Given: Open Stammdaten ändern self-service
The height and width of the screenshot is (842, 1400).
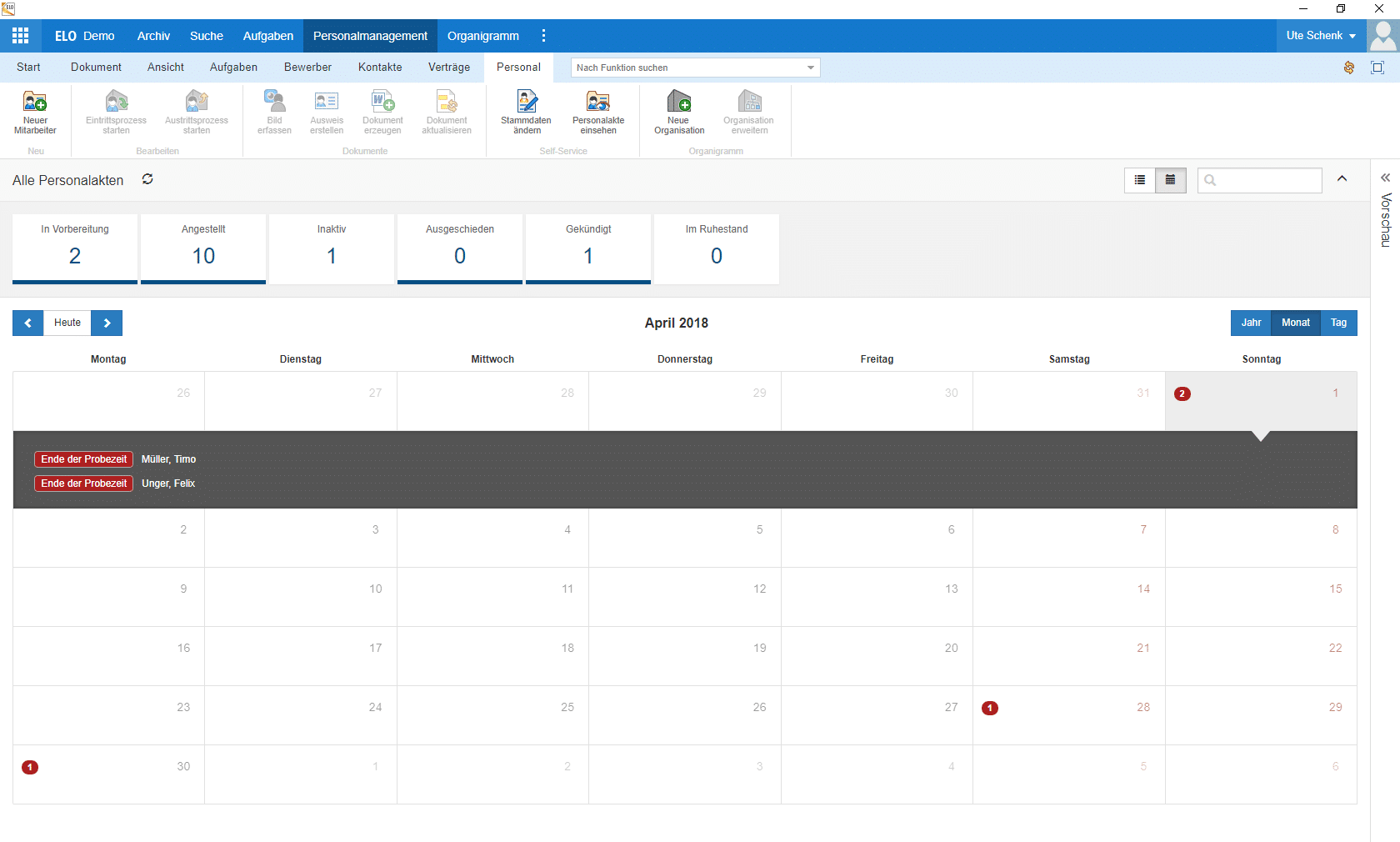Looking at the screenshot, I should click(x=527, y=112).
